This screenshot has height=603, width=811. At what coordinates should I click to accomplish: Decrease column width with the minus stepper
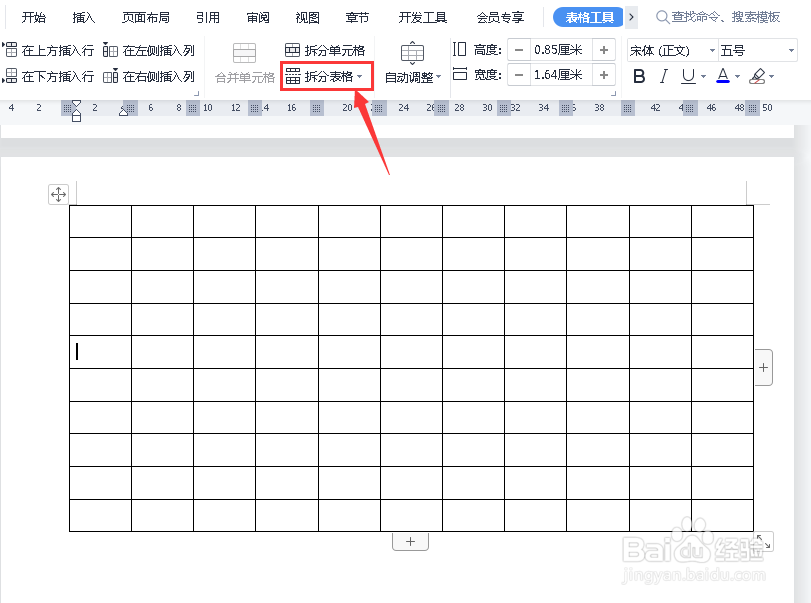519,74
